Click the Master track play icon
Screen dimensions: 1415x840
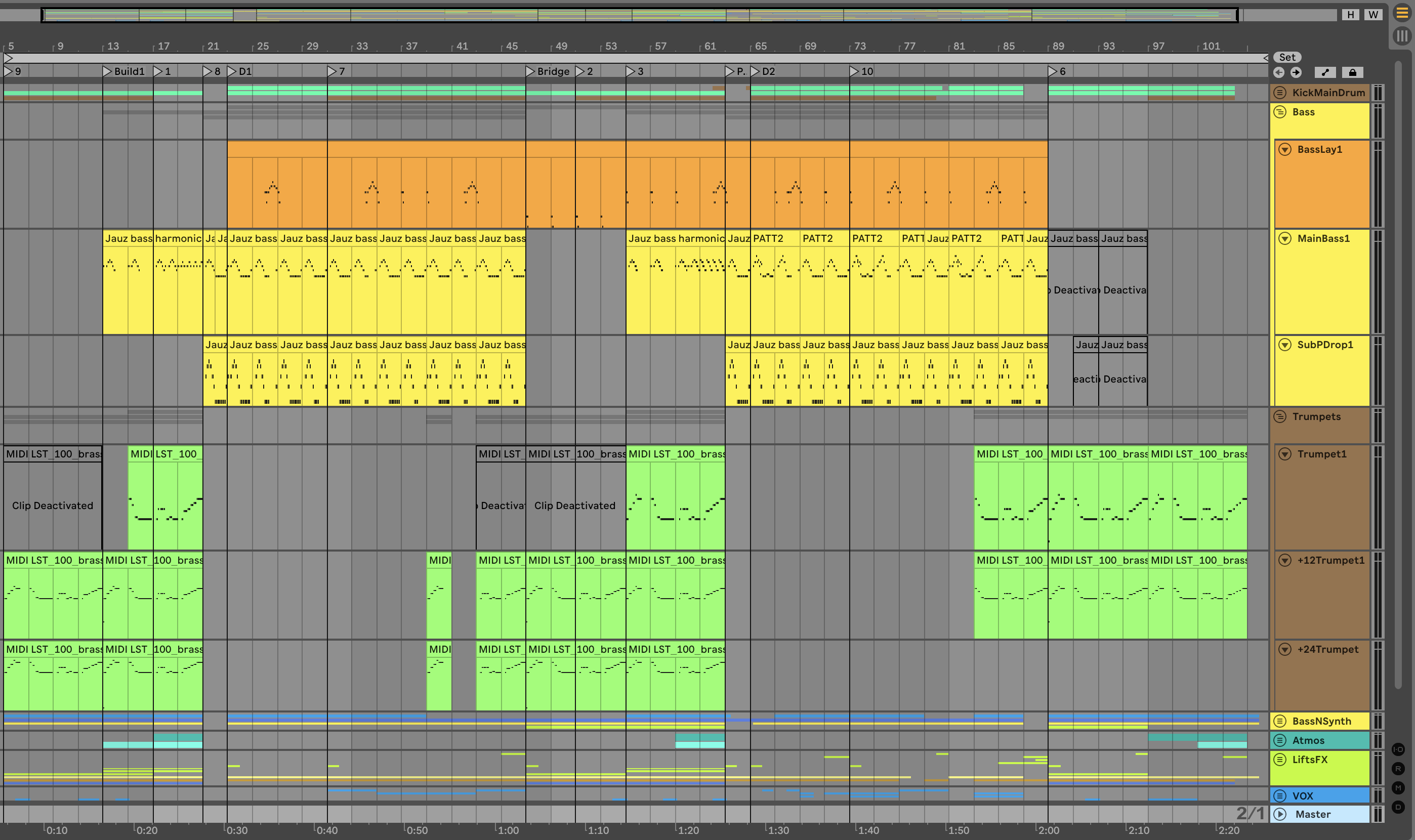(1280, 814)
